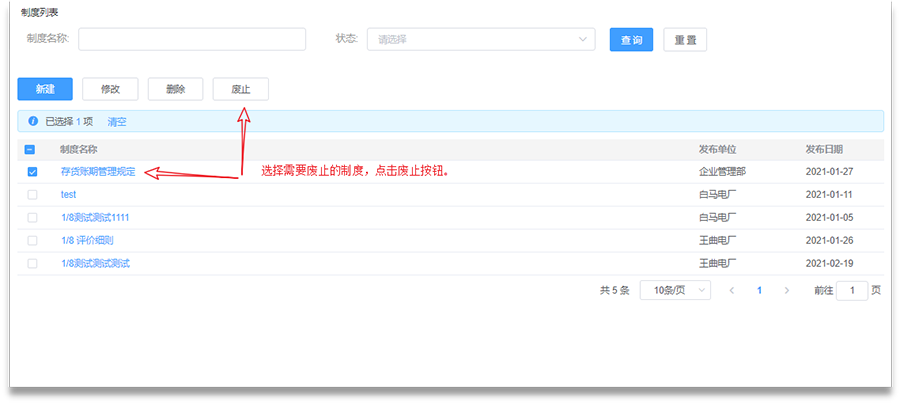Click the 修改 edit button

pyautogui.click(x=110, y=89)
